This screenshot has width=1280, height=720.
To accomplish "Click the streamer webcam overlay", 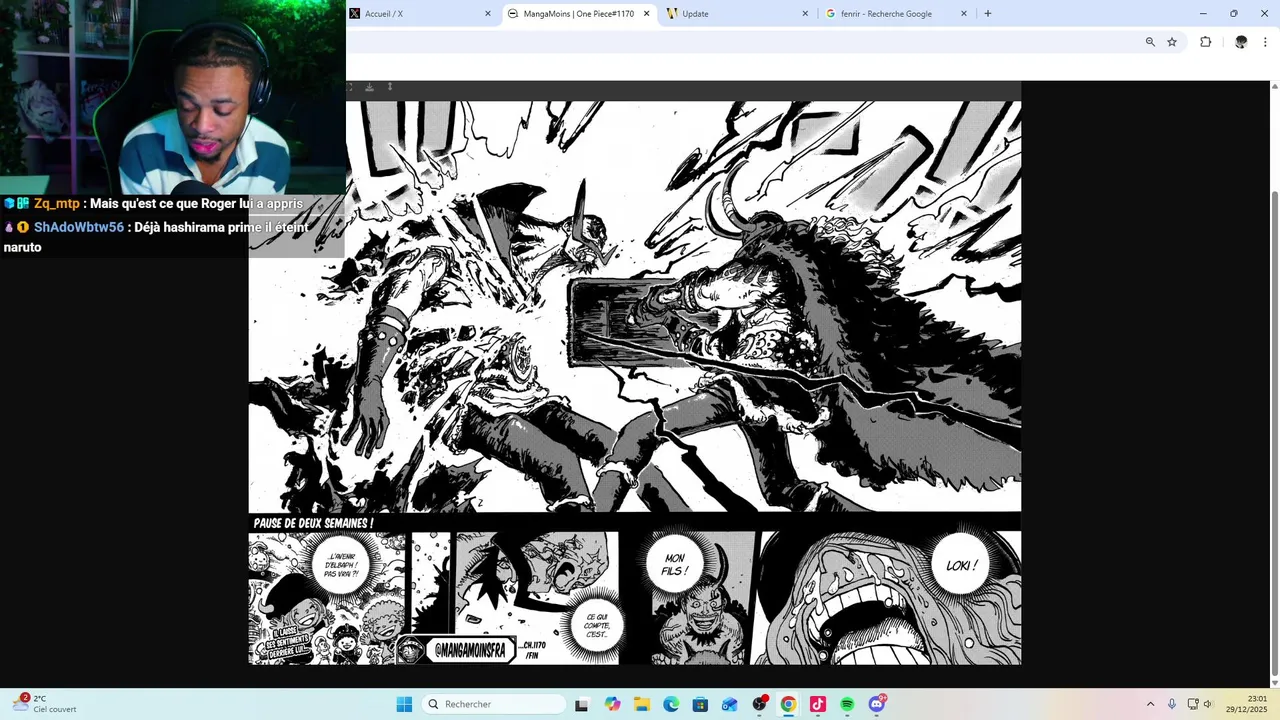I will pyautogui.click(x=173, y=97).
